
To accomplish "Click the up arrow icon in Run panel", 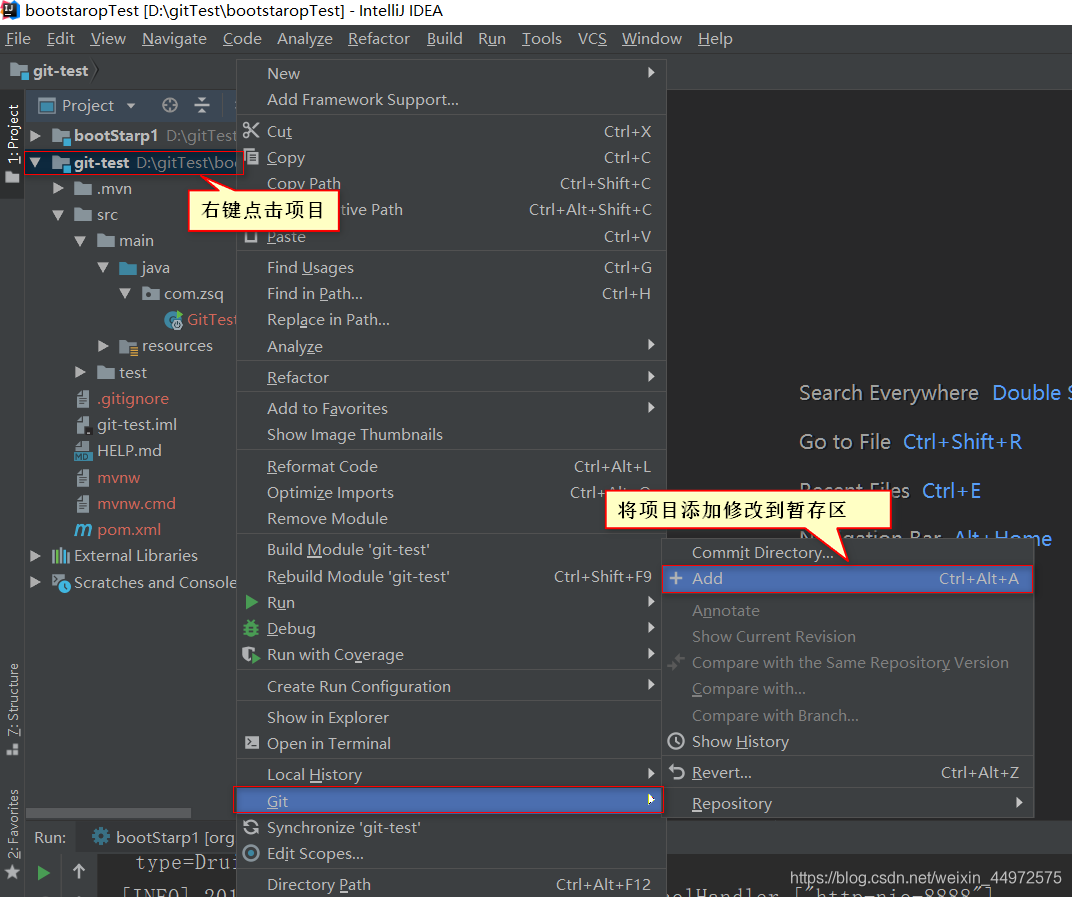I will 79,871.
